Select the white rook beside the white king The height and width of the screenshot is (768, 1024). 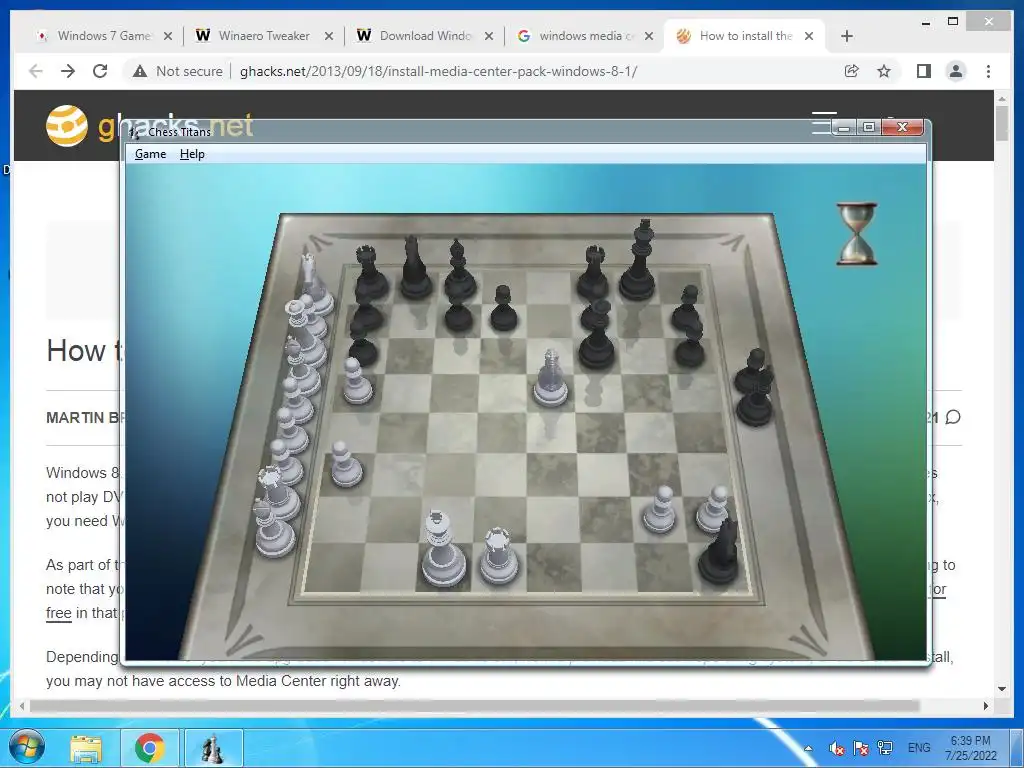tap(500, 556)
